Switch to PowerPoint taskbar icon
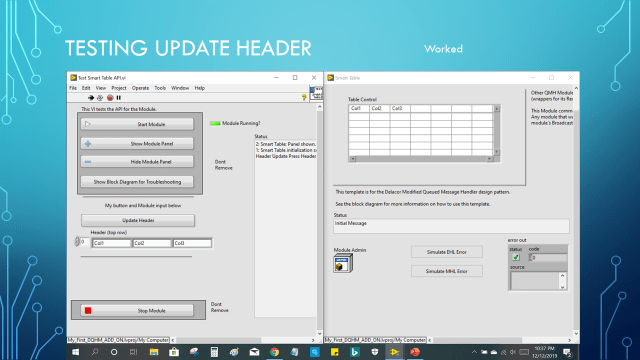640x360 pixels. (415, 352)
